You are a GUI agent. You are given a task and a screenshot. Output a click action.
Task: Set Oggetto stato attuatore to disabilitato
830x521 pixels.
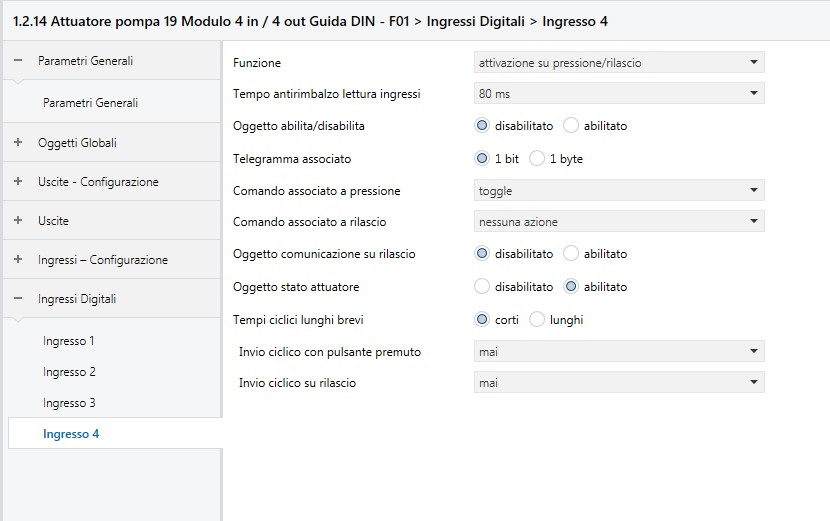click(x=482, y=286)
